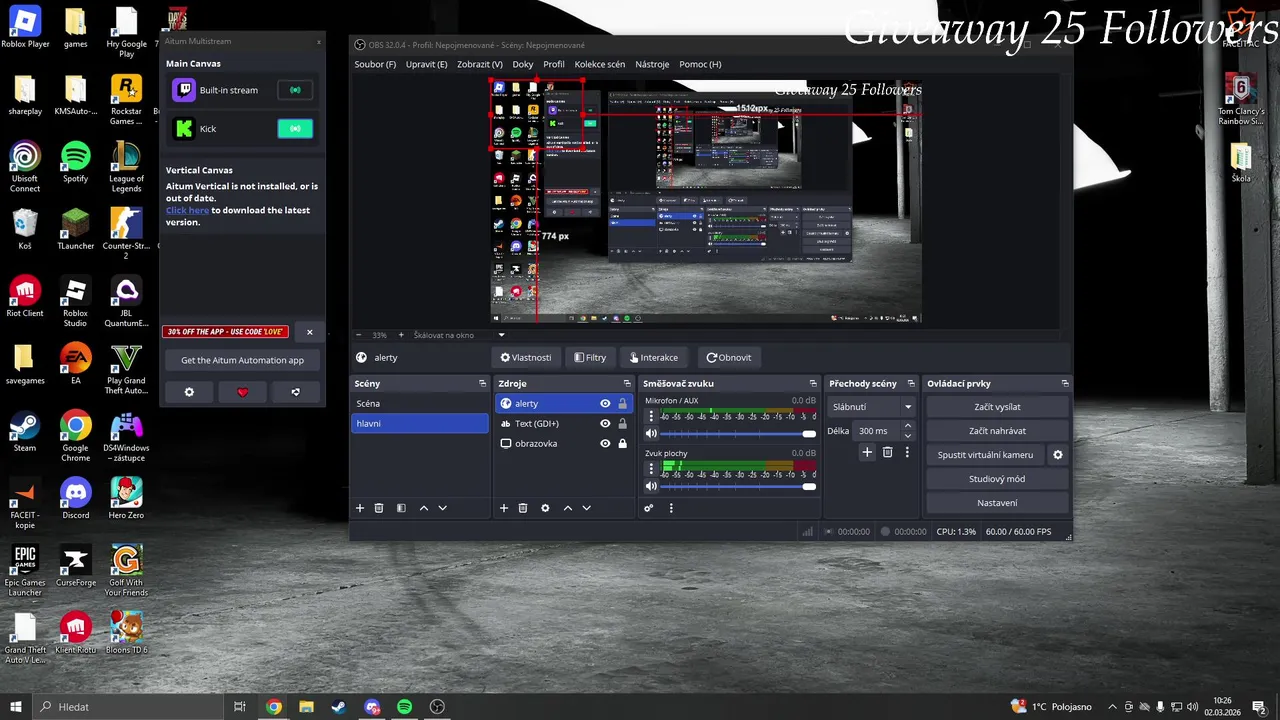Unlock the obrazovka source

(622, 444)
